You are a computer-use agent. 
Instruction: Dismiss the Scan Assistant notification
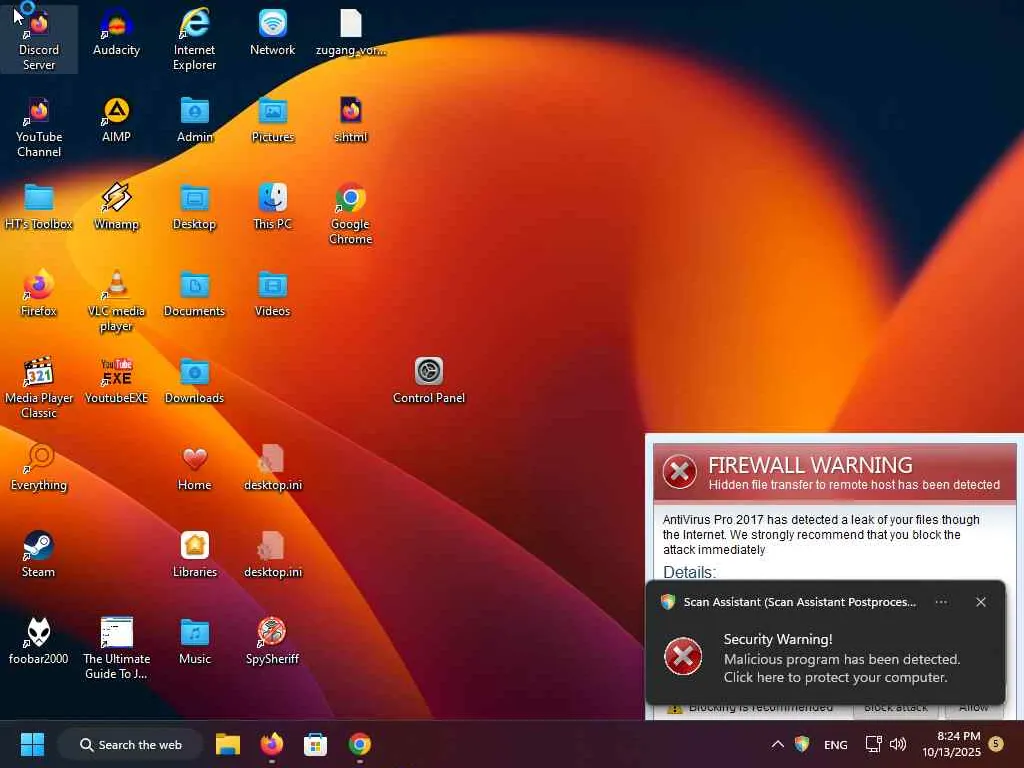click(981, 602)
